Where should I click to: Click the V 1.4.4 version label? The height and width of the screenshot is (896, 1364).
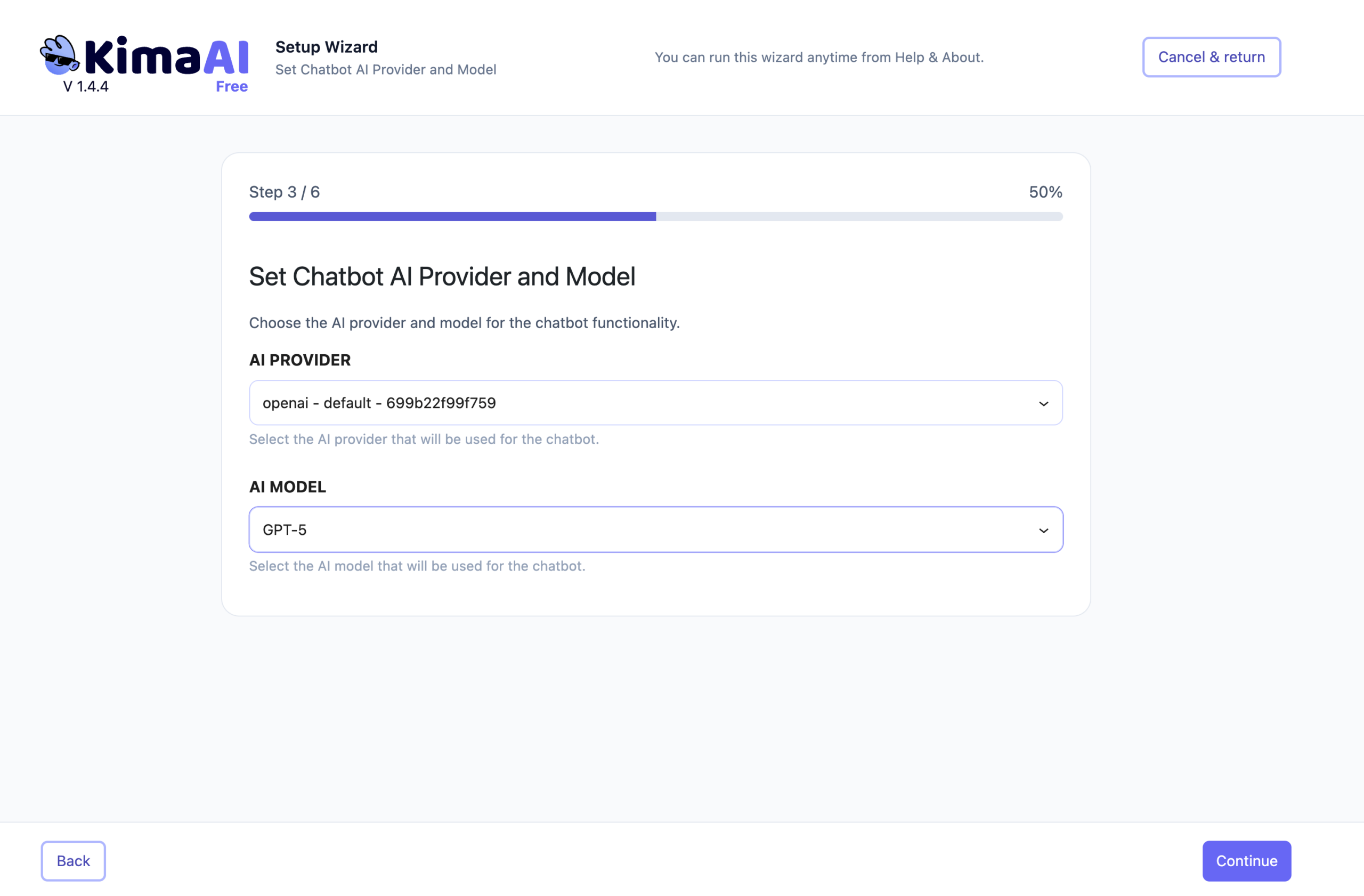85,86
